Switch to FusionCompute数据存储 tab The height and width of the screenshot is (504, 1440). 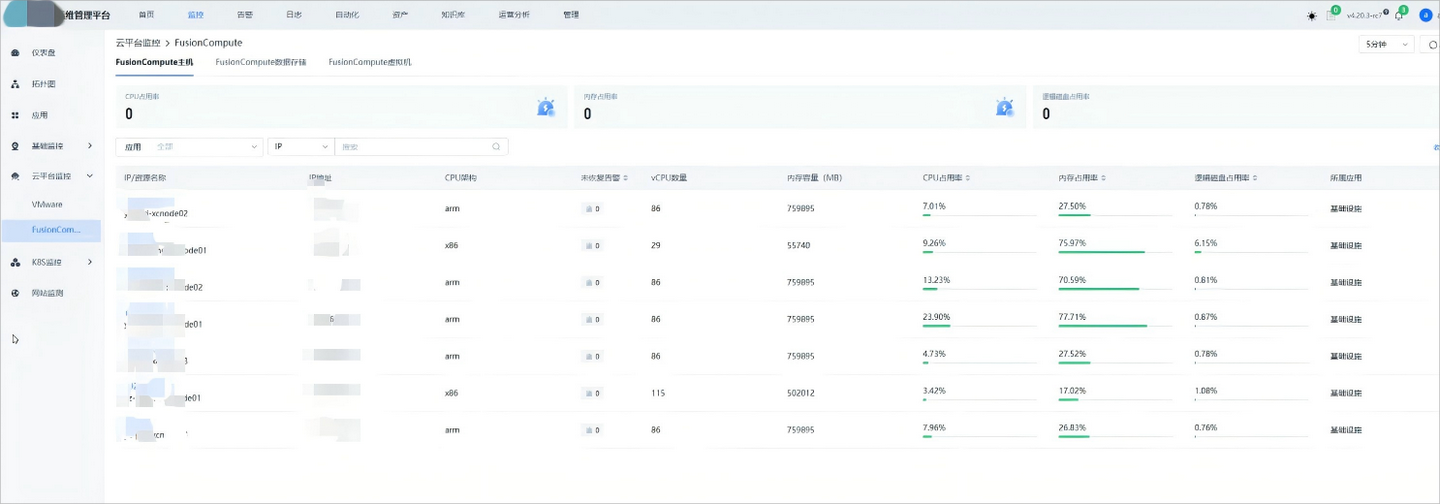coord(261,62)
